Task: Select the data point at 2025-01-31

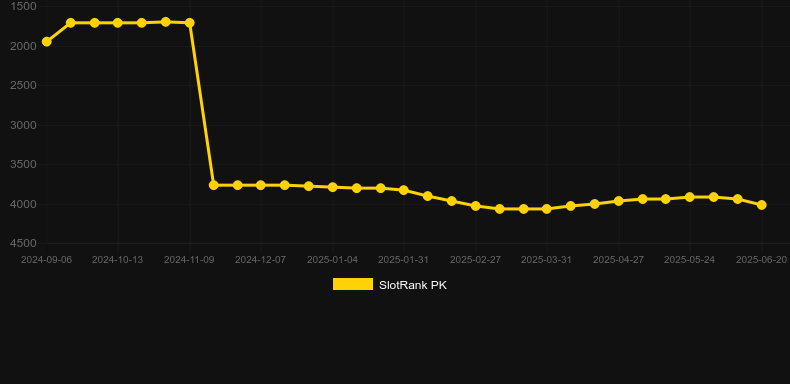Action: tap(404, 190)
